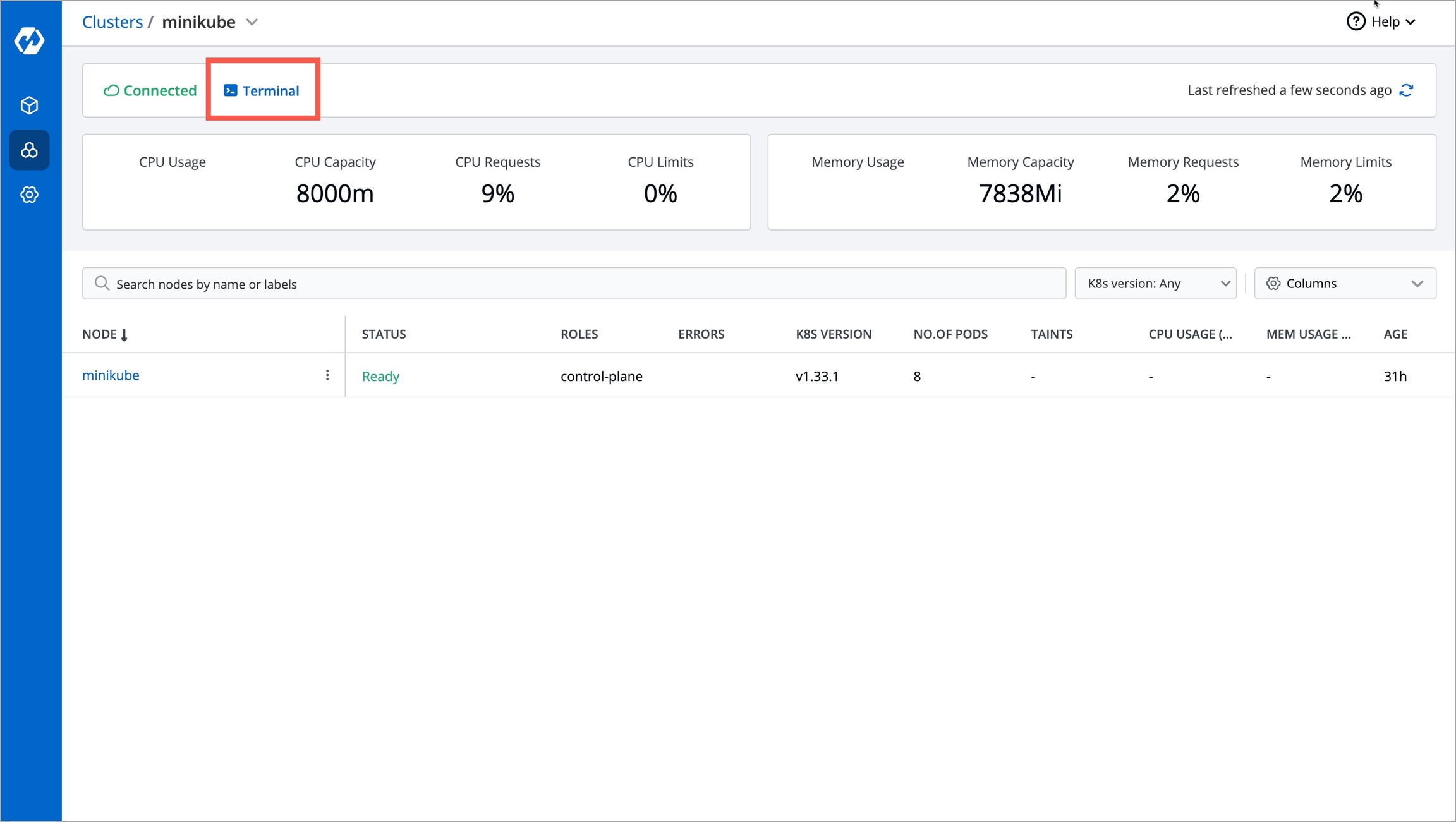Click the Help question mark icon

coord(1356,21)
